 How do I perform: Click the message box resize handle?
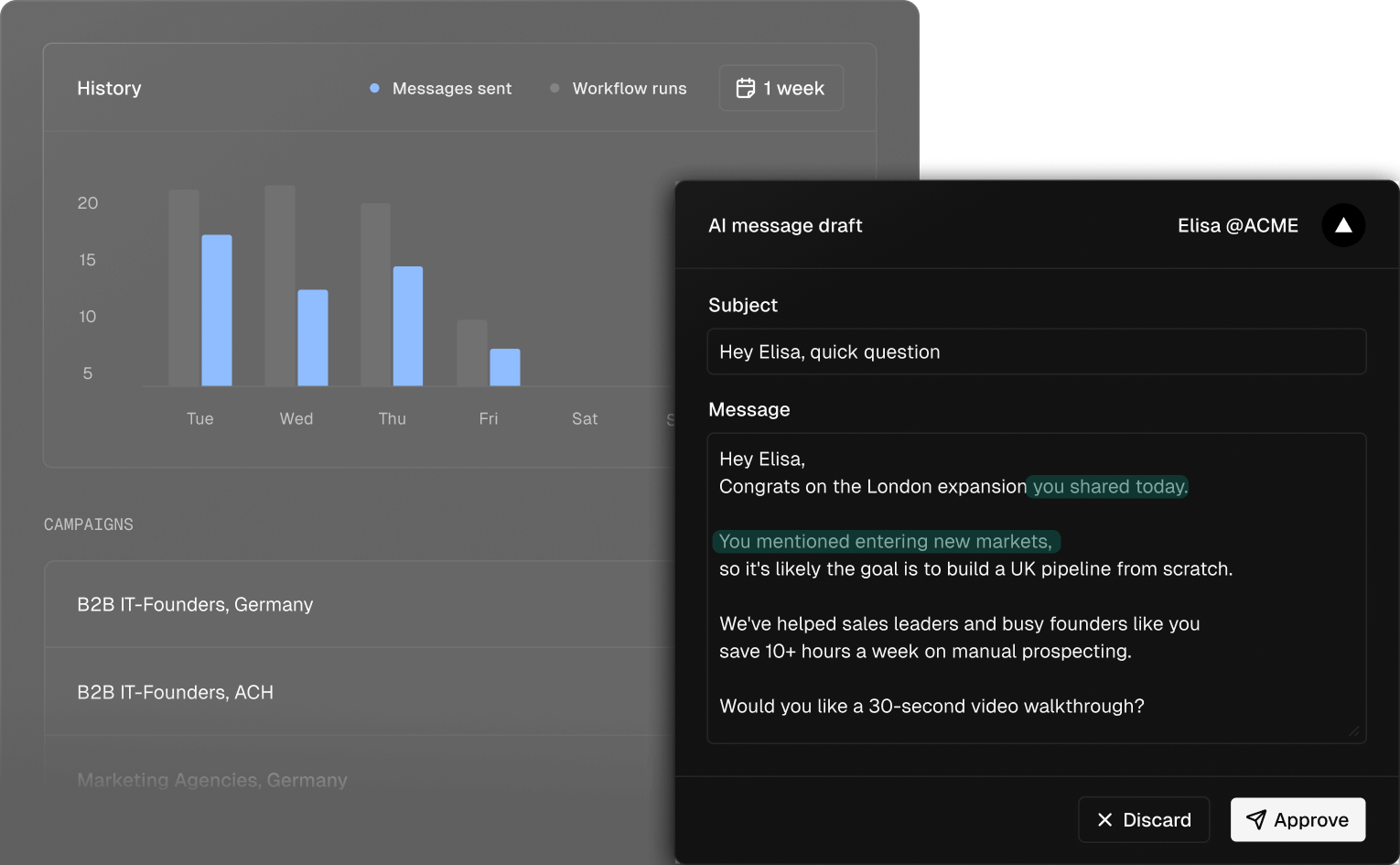point(1353,730)
